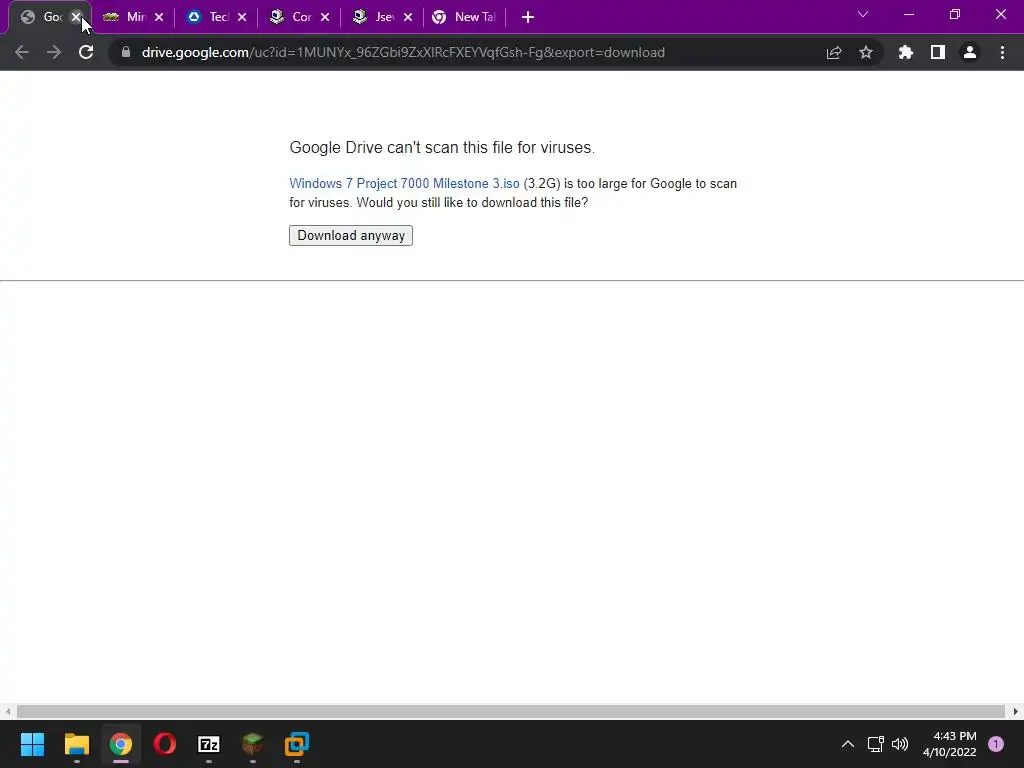The height and width of the screenshot is (768, 1024).
Task: View site information via lock icon
Action: coord(126,52)
